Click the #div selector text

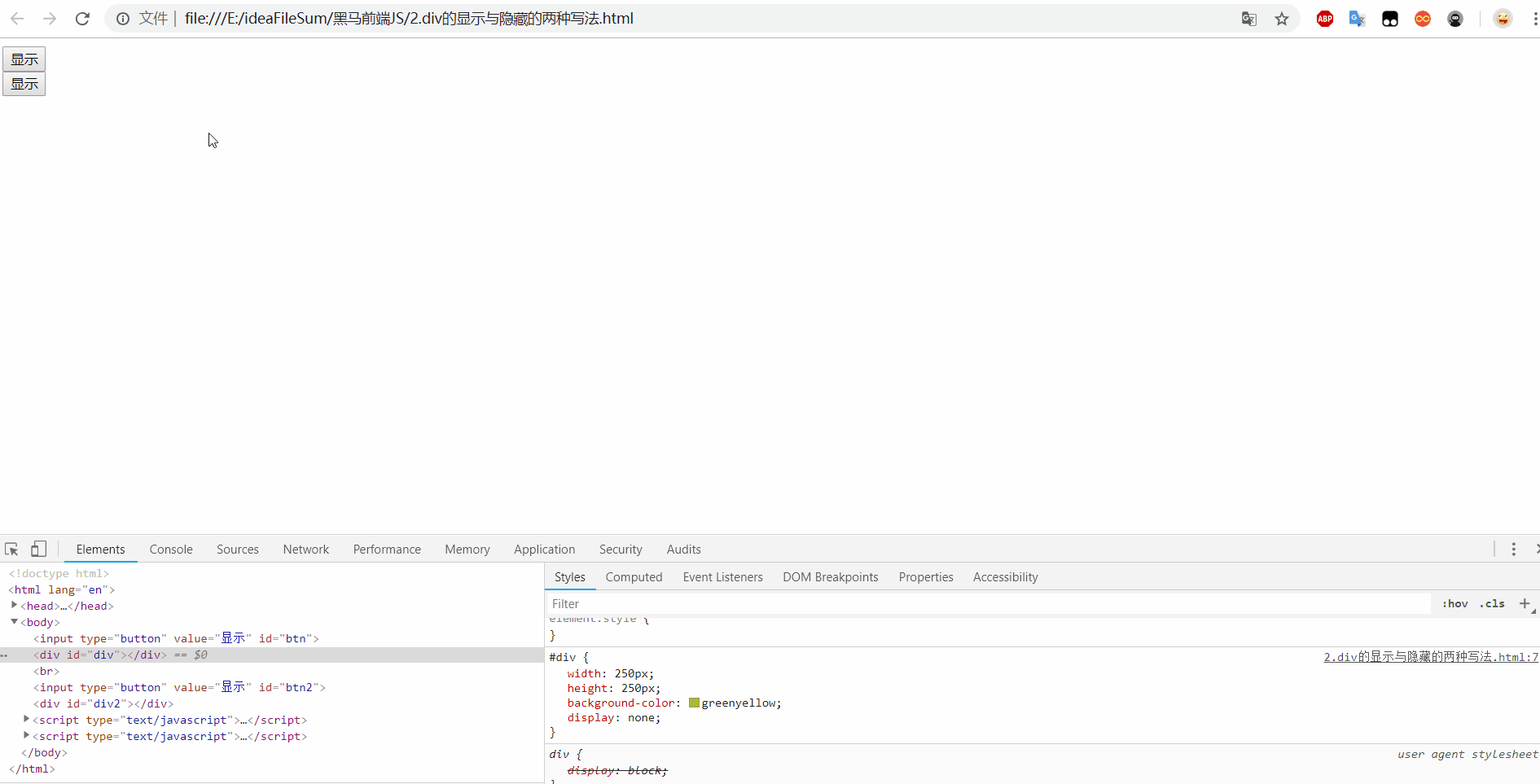[563, 657]
